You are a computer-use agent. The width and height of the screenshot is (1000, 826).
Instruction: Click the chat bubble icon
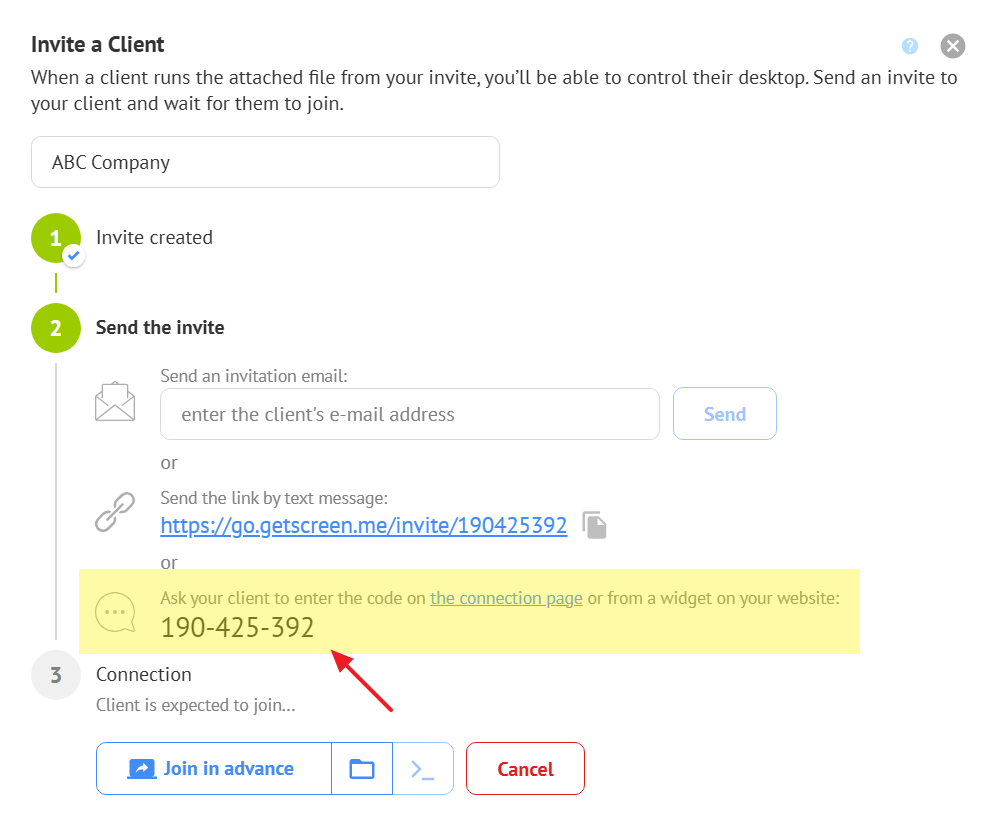coord(115,612)
